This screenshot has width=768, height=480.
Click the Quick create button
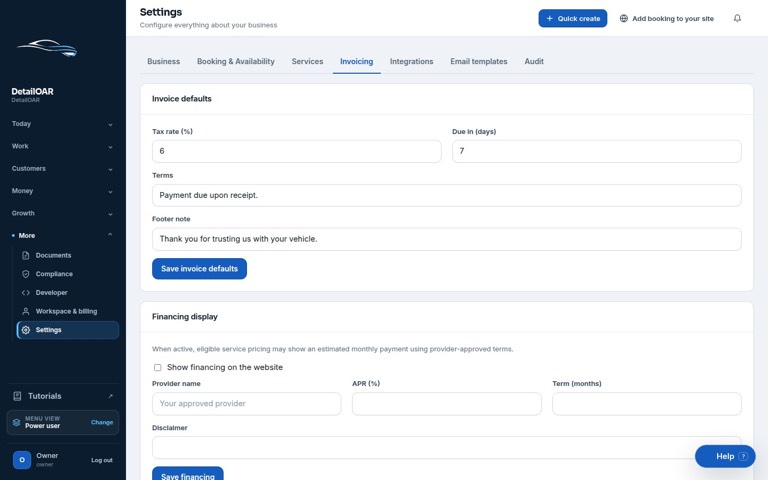click(573, 18)
